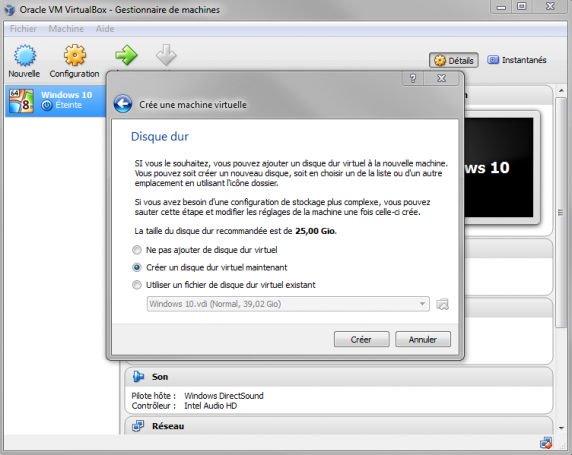Viewport: 572px width, 455px height.
Task: Click the Disque dur heading
Action: tap(160, 136)
